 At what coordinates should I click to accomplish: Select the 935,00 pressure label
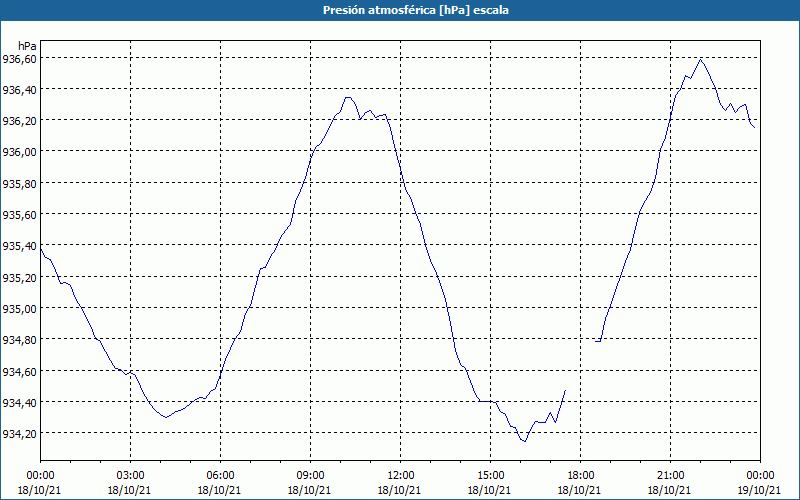coord(19,309)
